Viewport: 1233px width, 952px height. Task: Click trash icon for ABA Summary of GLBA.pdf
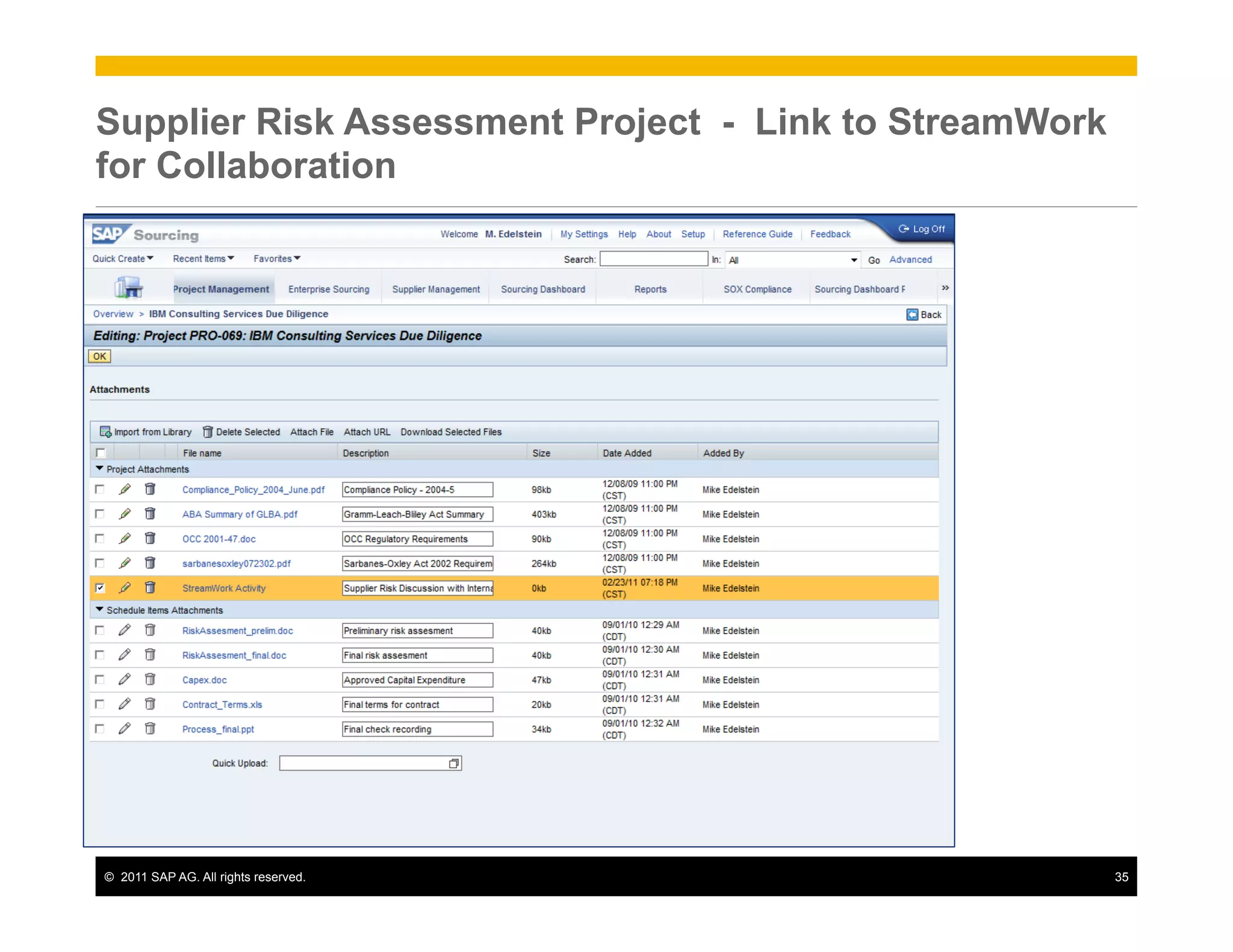[x=150, y=514]
